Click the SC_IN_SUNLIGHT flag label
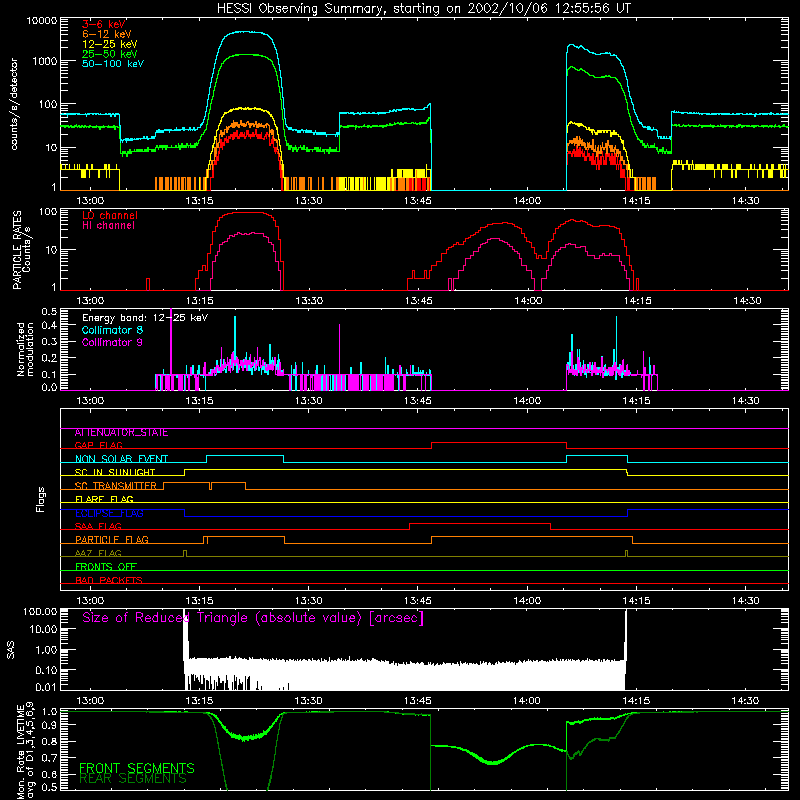The height and width of the screenshot is (800, 800). [115, 472]
